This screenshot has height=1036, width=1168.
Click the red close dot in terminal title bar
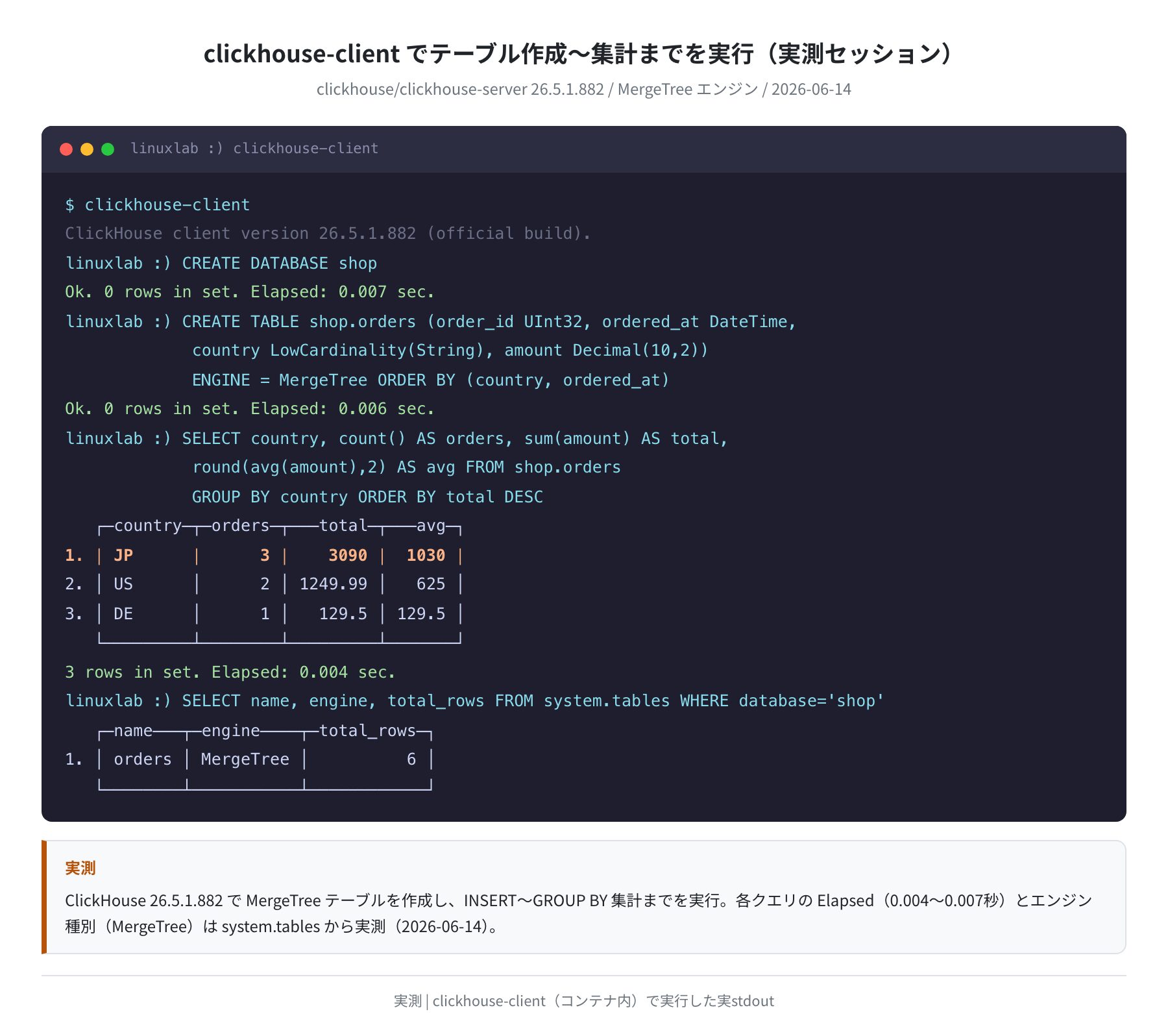66,149
